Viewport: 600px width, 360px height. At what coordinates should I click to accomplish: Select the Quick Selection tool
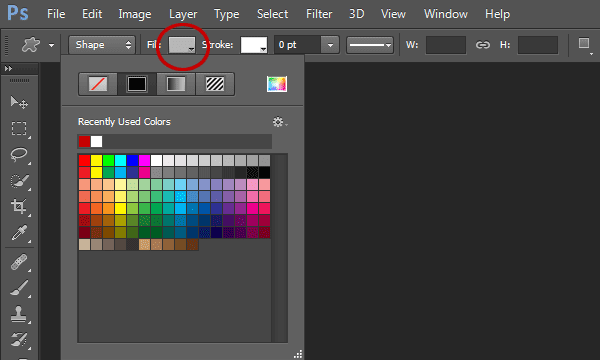(x=19, y=181)
